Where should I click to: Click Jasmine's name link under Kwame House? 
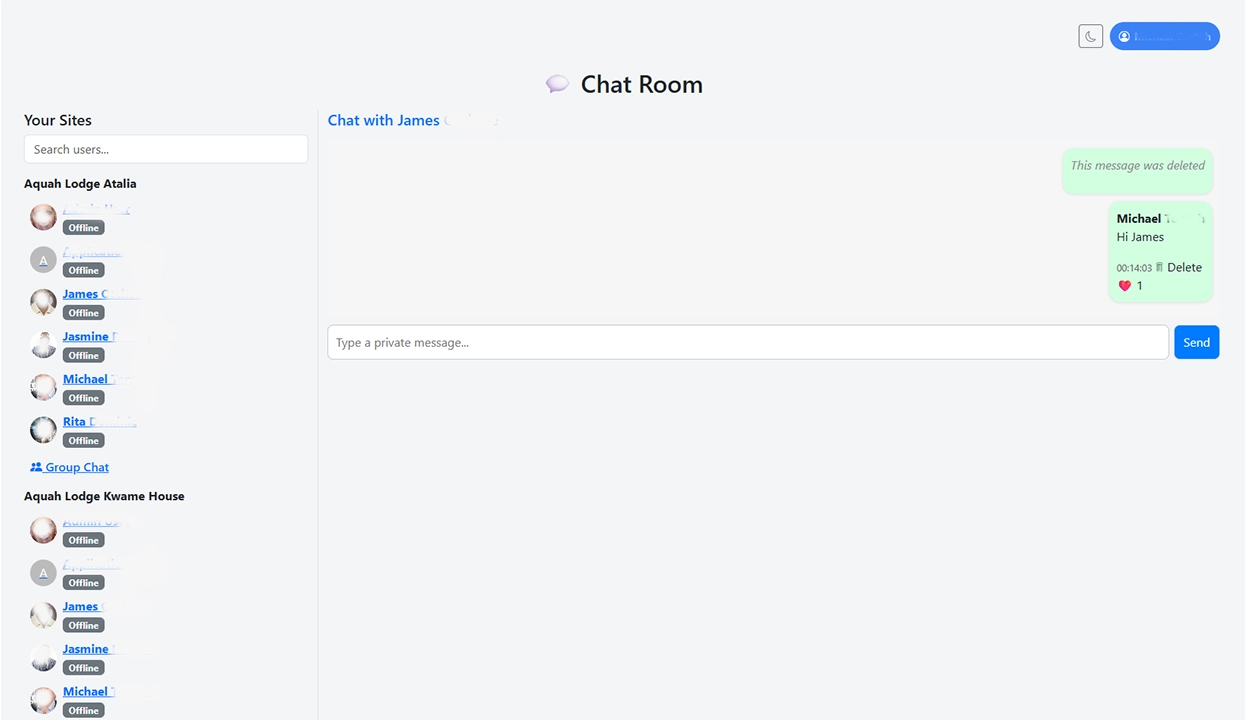[x=87, y=648]
